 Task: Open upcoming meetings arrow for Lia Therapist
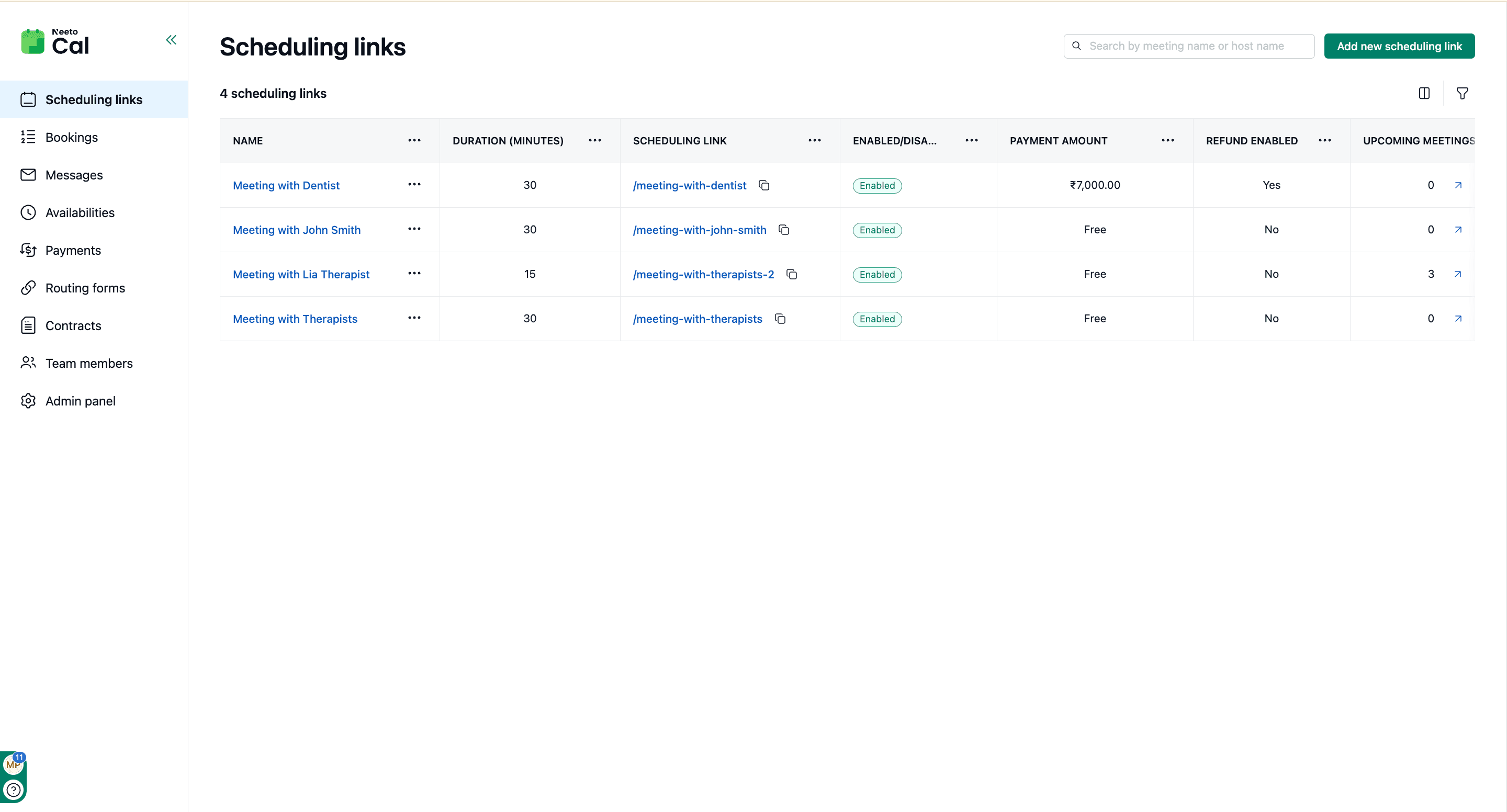[x=1458, y=274]
